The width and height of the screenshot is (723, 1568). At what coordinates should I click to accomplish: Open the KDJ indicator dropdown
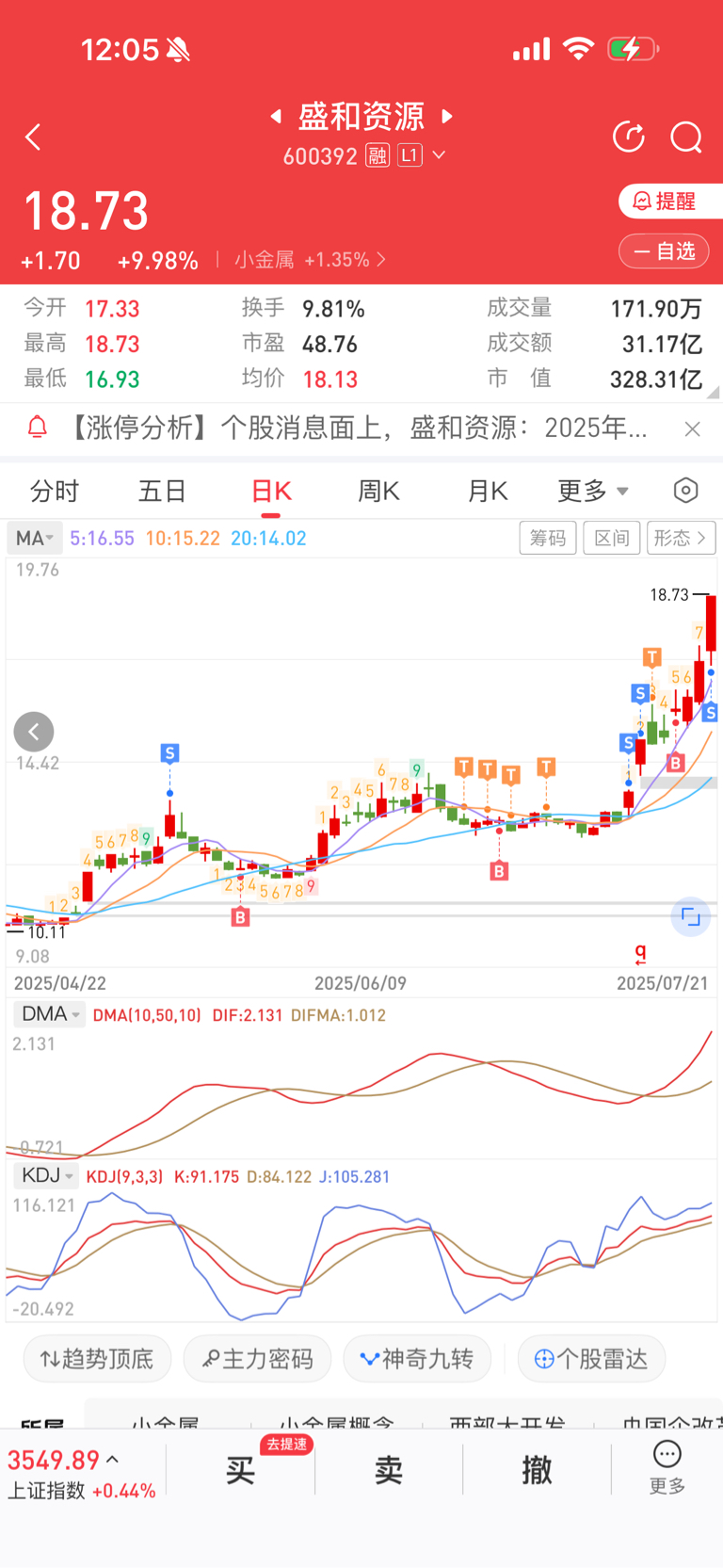point(47,1175)
